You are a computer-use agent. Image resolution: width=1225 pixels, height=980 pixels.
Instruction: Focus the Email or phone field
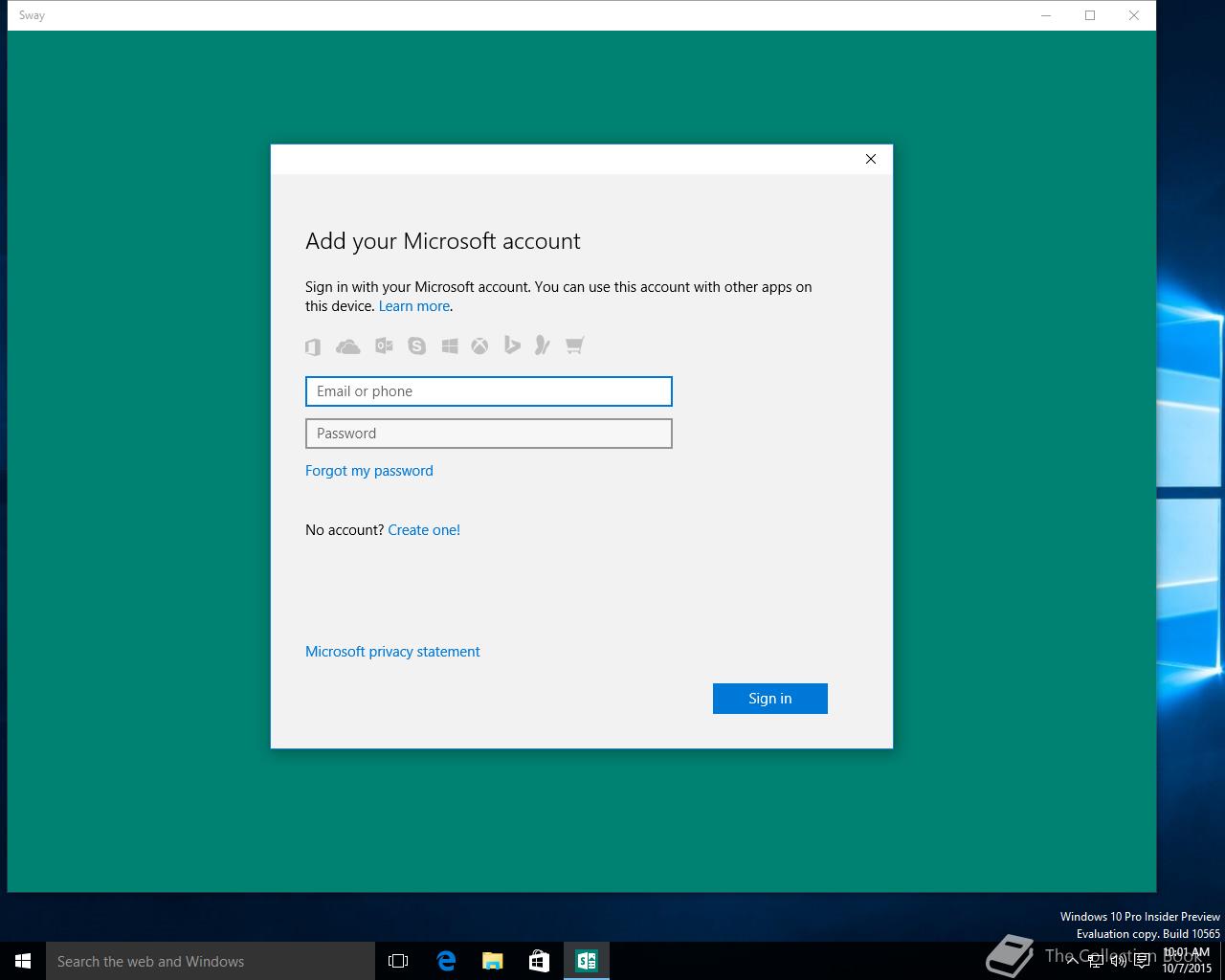[x=489, y=391]
